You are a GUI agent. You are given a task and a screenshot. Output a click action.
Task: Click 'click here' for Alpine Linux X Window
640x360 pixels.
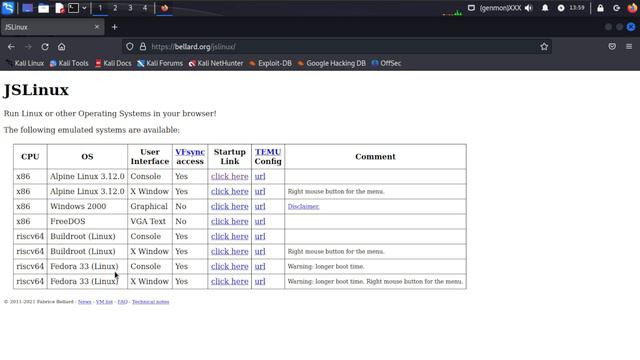(x=229, y=191)
